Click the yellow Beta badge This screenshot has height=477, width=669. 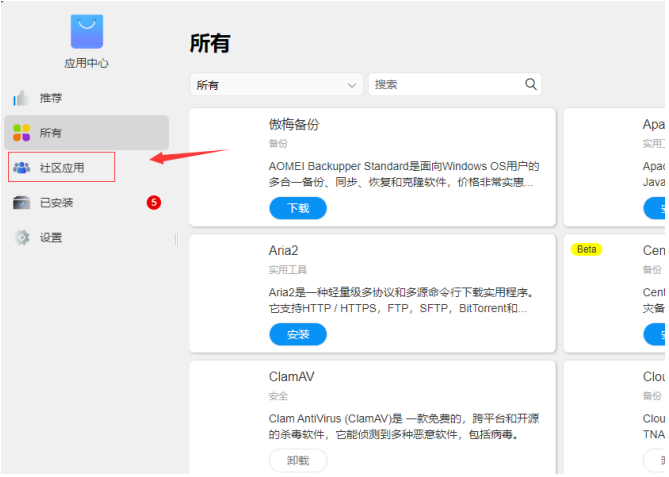coord(586,249)
